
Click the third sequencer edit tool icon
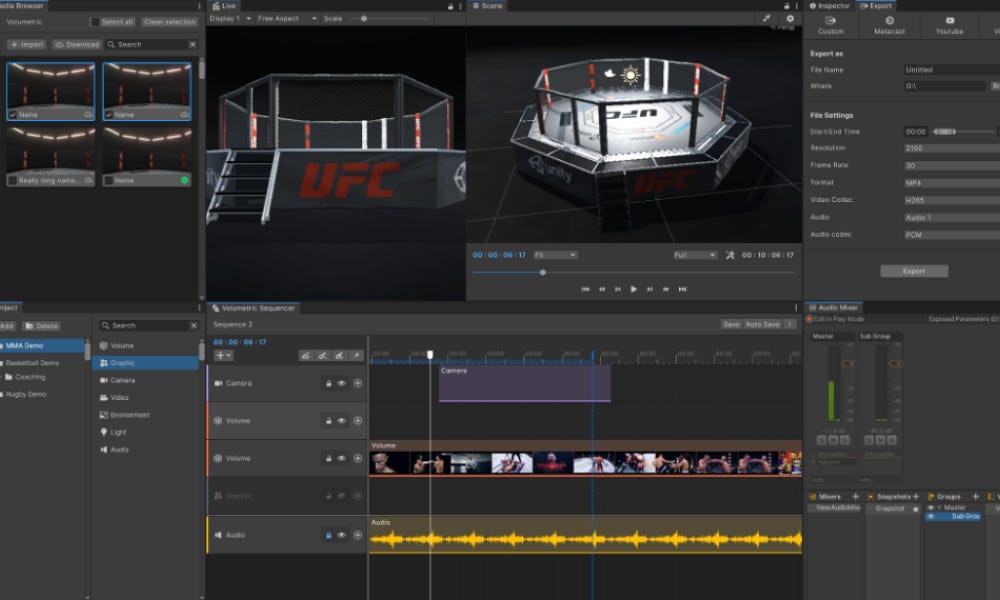(x=339, y=356)
